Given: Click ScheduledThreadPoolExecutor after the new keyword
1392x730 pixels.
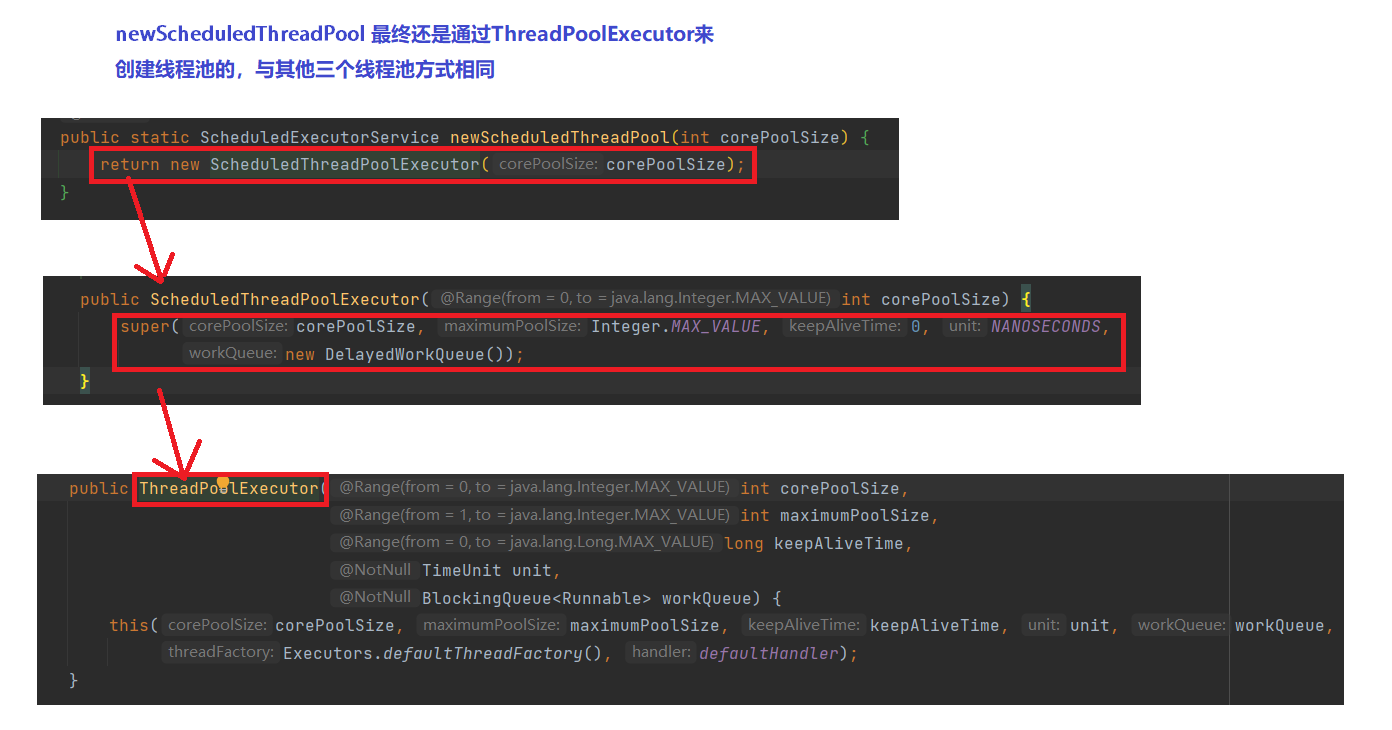Looking at the screenshot, I should pyautogui.click(x=345, y=164).
